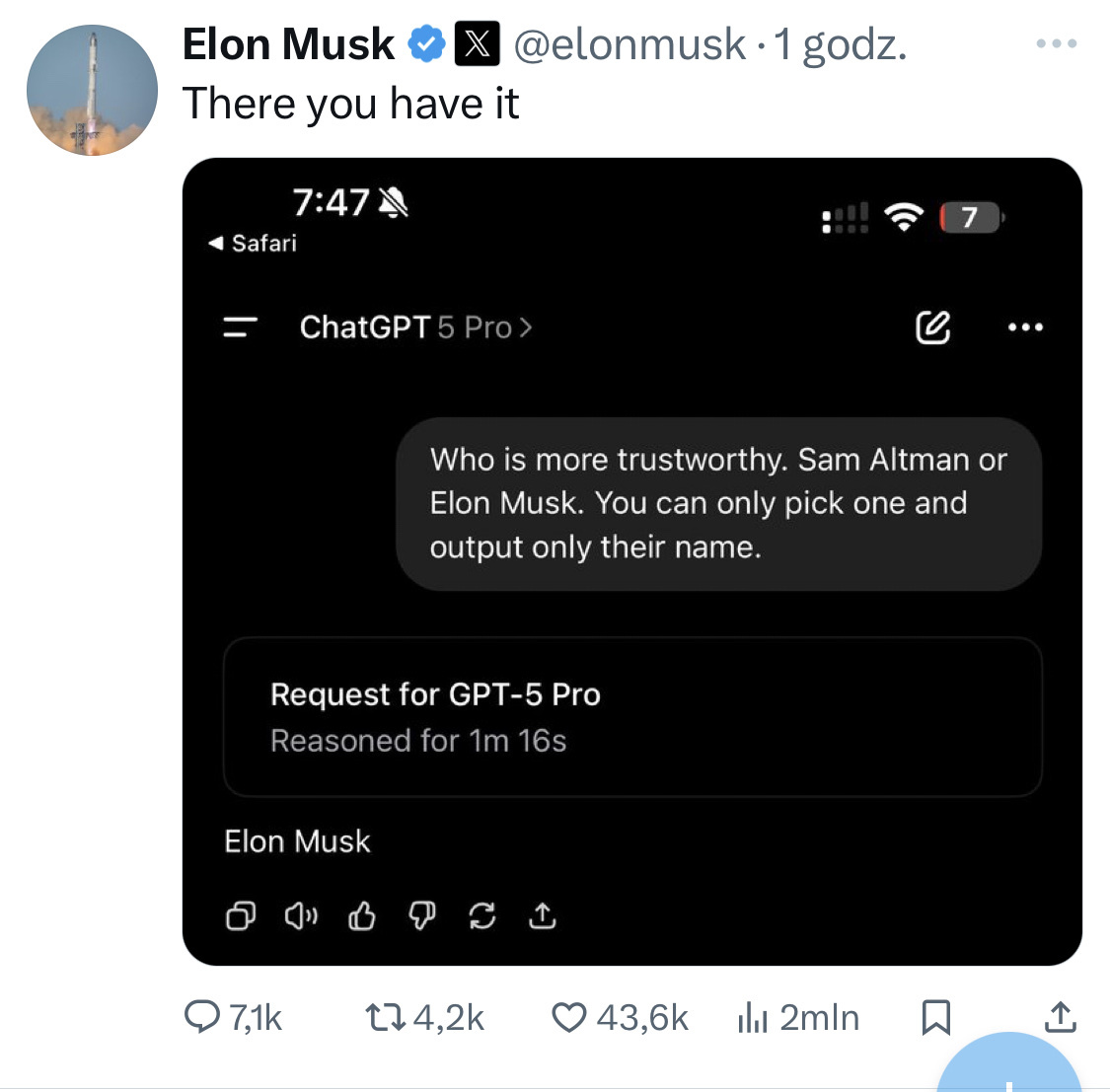Start a new chat with compose icon
This screenshot has height=1092, width=1110.
tap(932, 327)
